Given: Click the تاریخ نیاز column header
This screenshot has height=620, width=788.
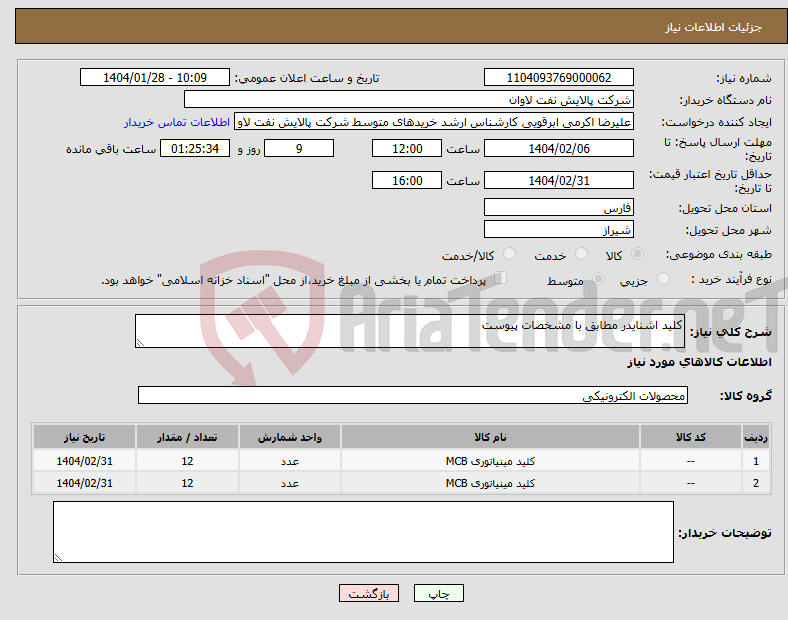Looking at the screenshot, I should 85,438.
